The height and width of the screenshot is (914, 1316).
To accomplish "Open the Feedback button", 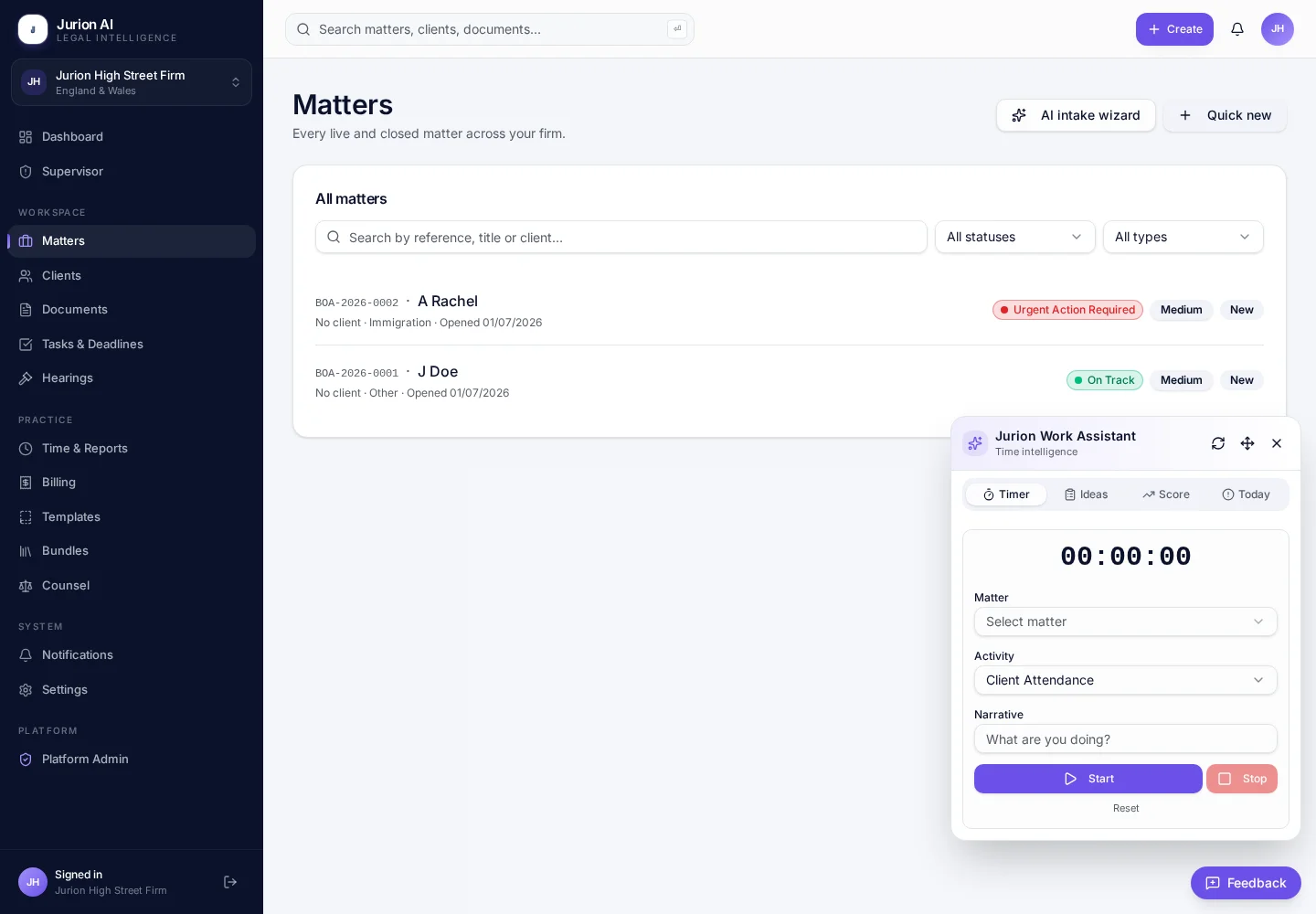I will click(x=1246, y=883).
